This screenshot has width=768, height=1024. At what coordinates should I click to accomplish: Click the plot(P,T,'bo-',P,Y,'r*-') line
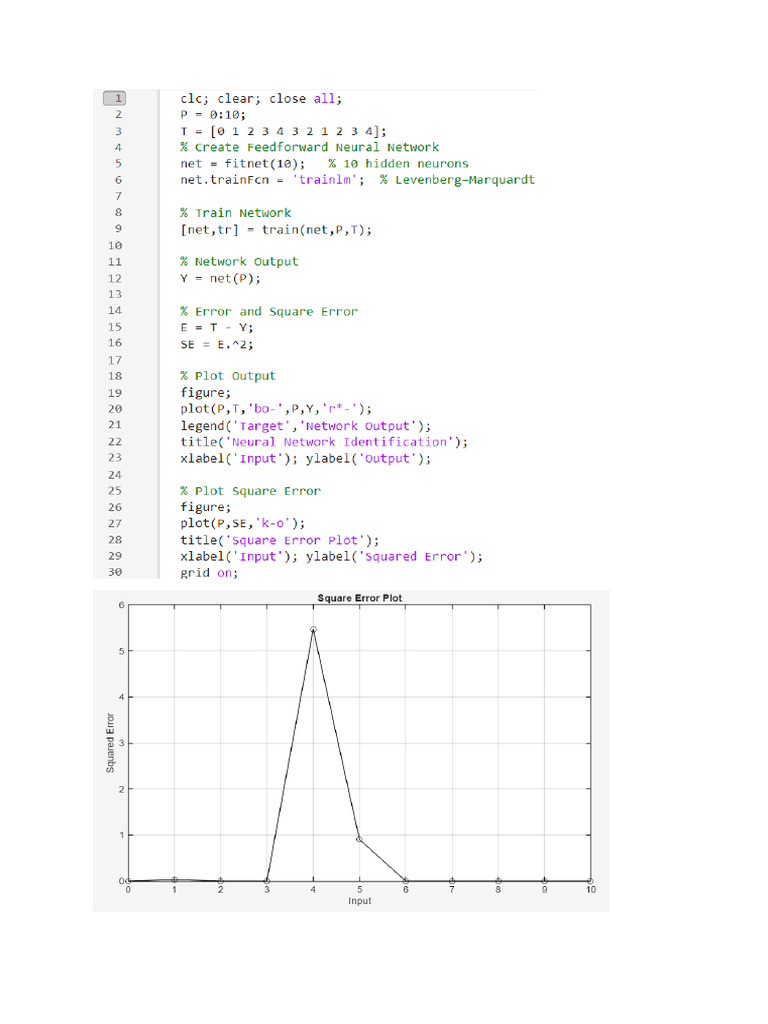[x=276, y=409]
